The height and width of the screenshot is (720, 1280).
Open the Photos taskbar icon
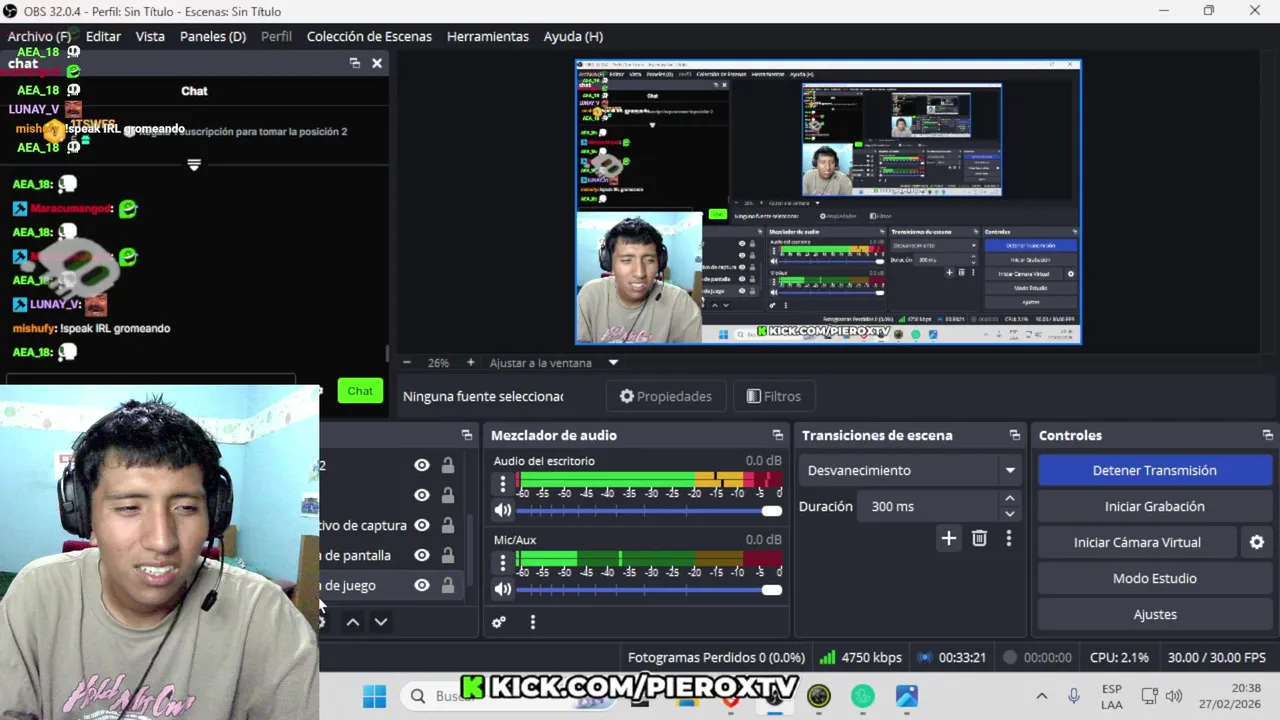(x=907, y=696)
